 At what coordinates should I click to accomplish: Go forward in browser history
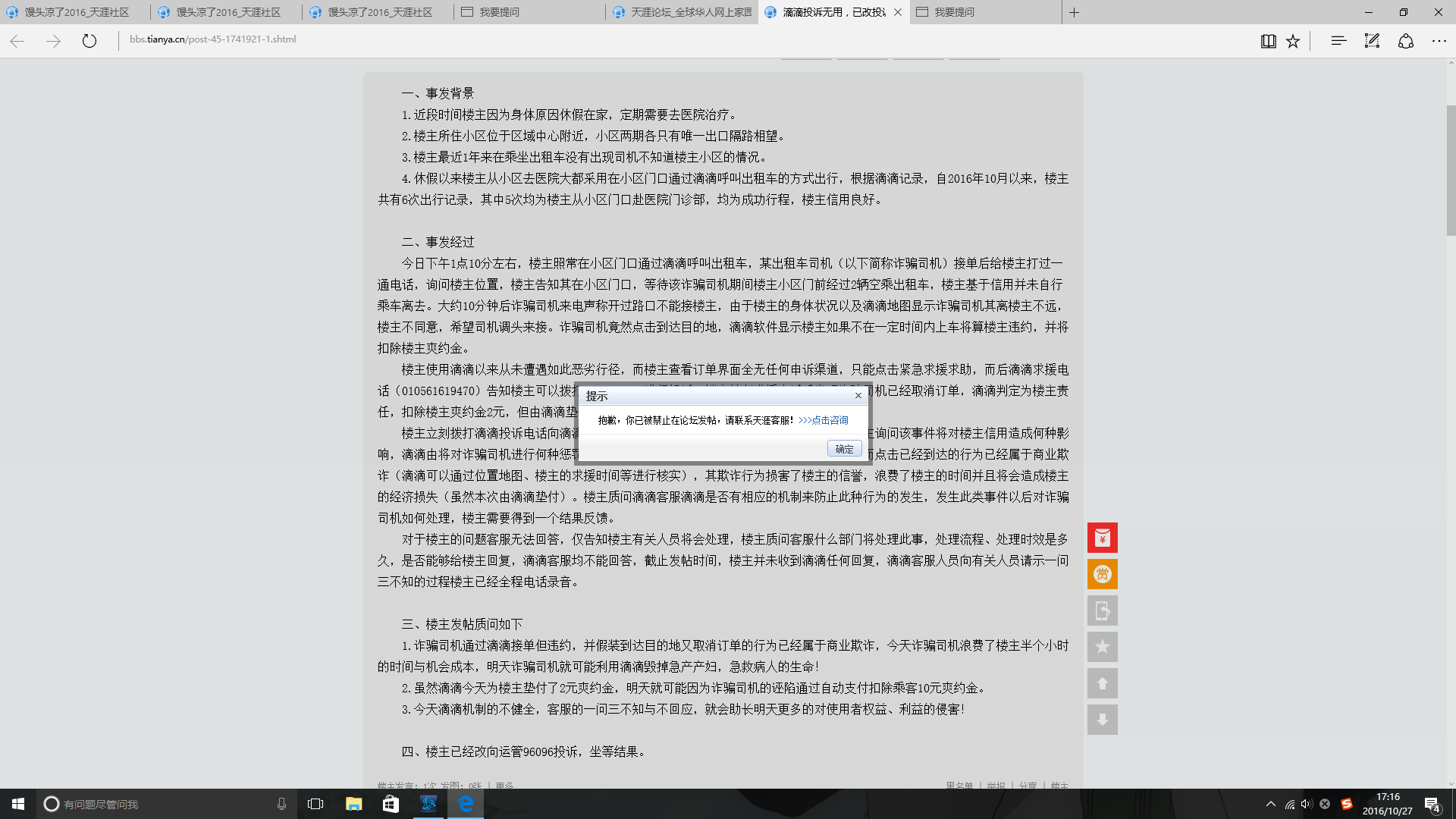point(53,41)
